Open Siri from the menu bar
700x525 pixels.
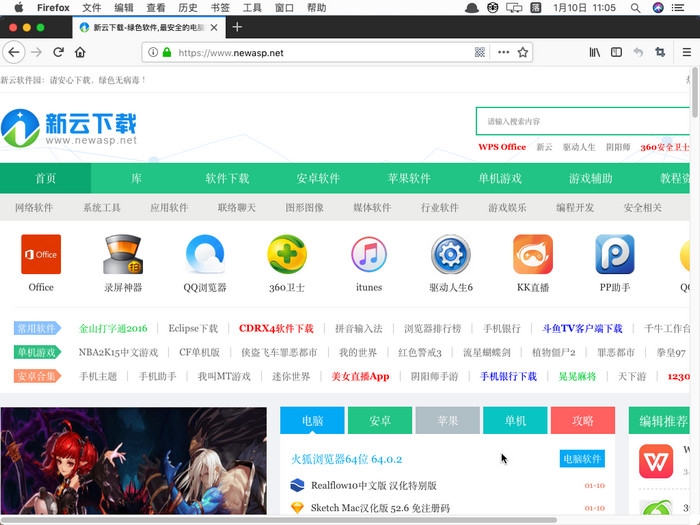pyautogui.click(x=658, y=8)
